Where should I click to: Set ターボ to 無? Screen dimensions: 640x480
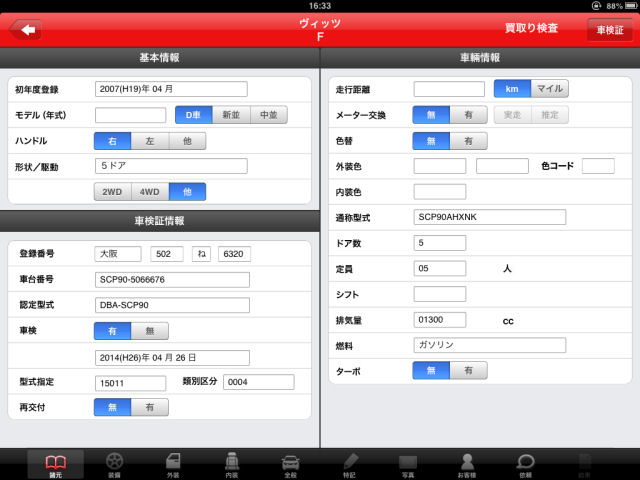(x=431, y=370)
